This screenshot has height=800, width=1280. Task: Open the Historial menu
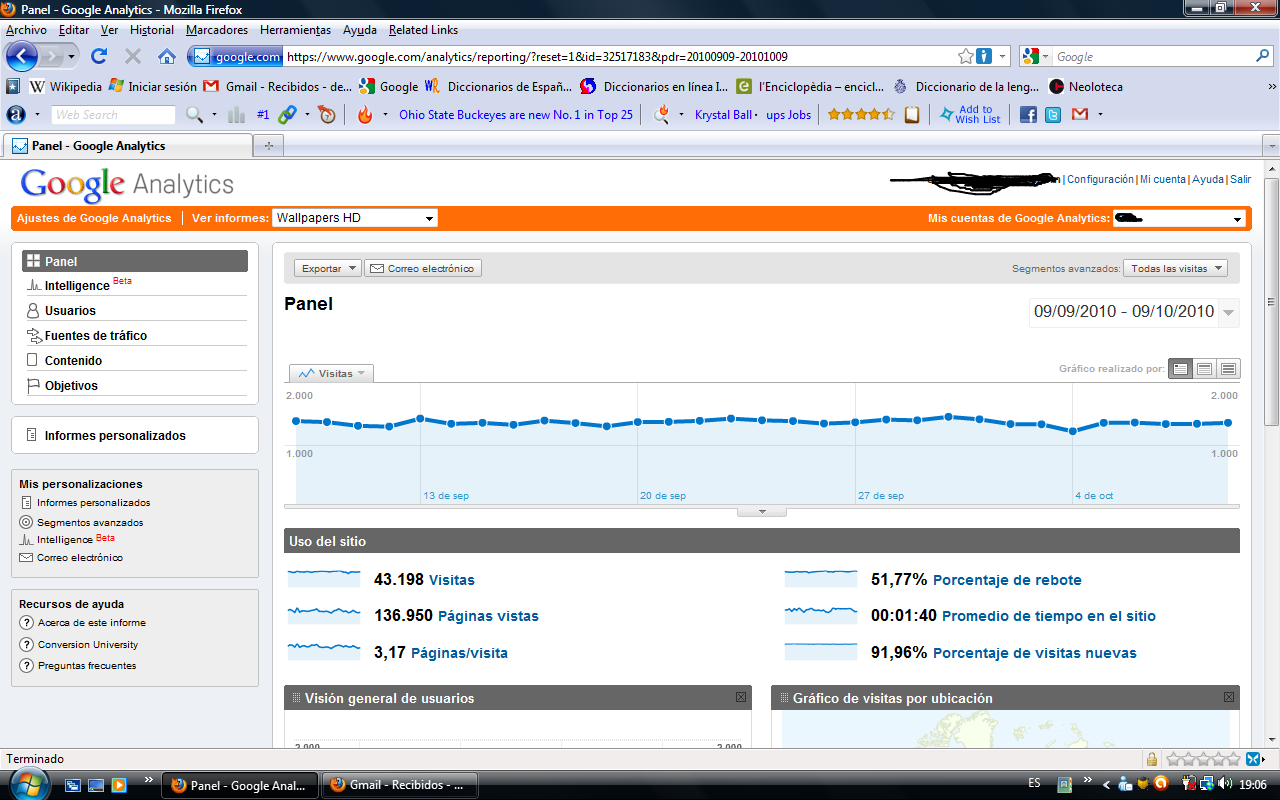(x=152, y=30)
